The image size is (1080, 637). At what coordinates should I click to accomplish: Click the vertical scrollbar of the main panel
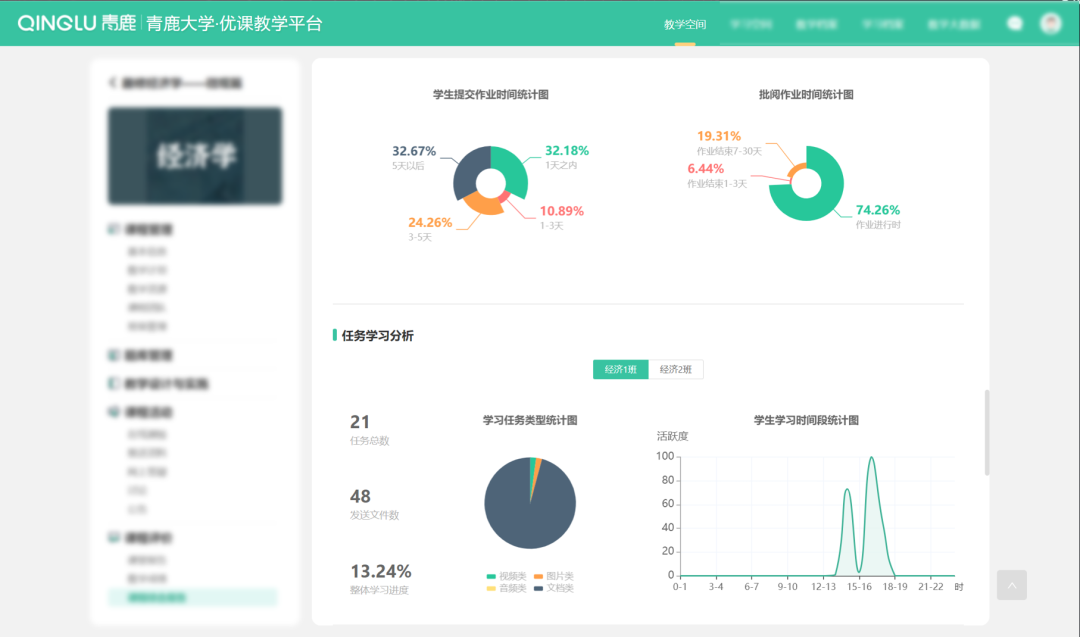[x=987, y=432]
